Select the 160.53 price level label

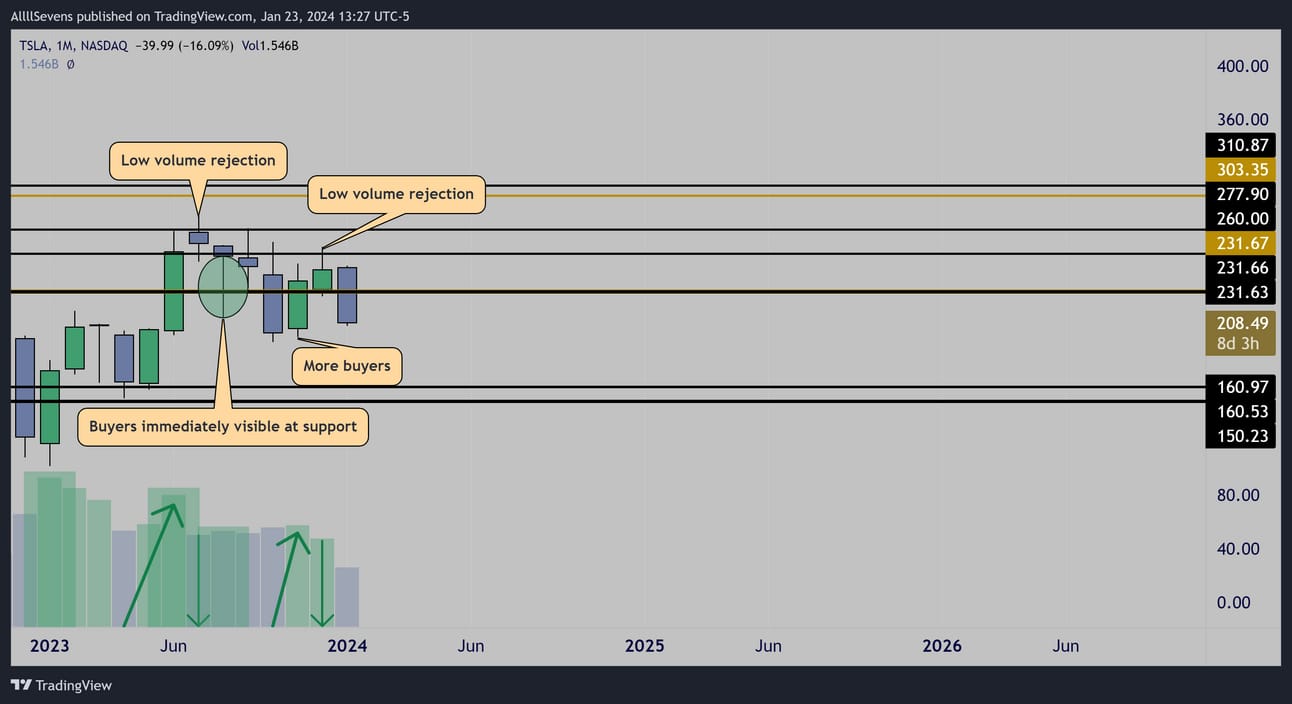[x=1240, y=412]
